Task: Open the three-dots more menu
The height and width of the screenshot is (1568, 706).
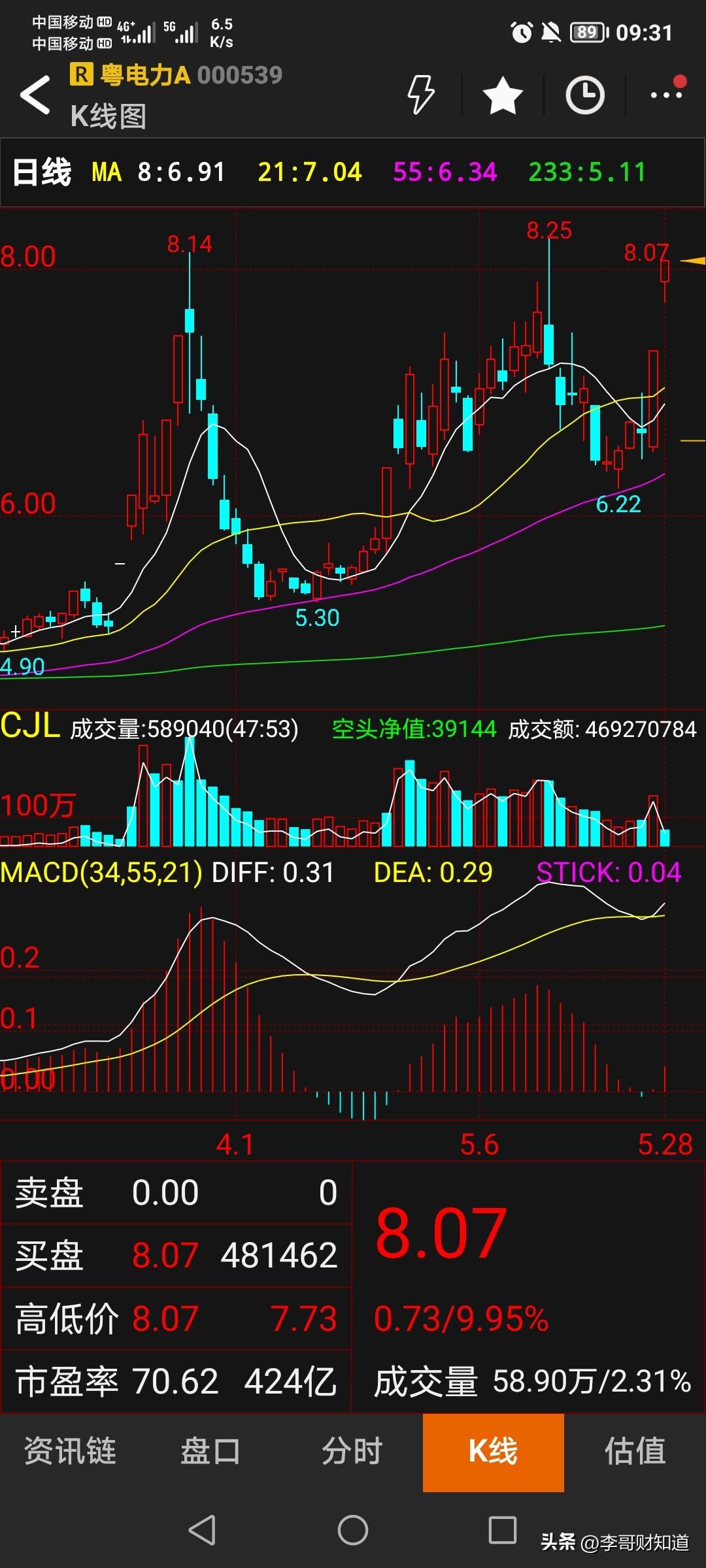Action: [667, 95]
